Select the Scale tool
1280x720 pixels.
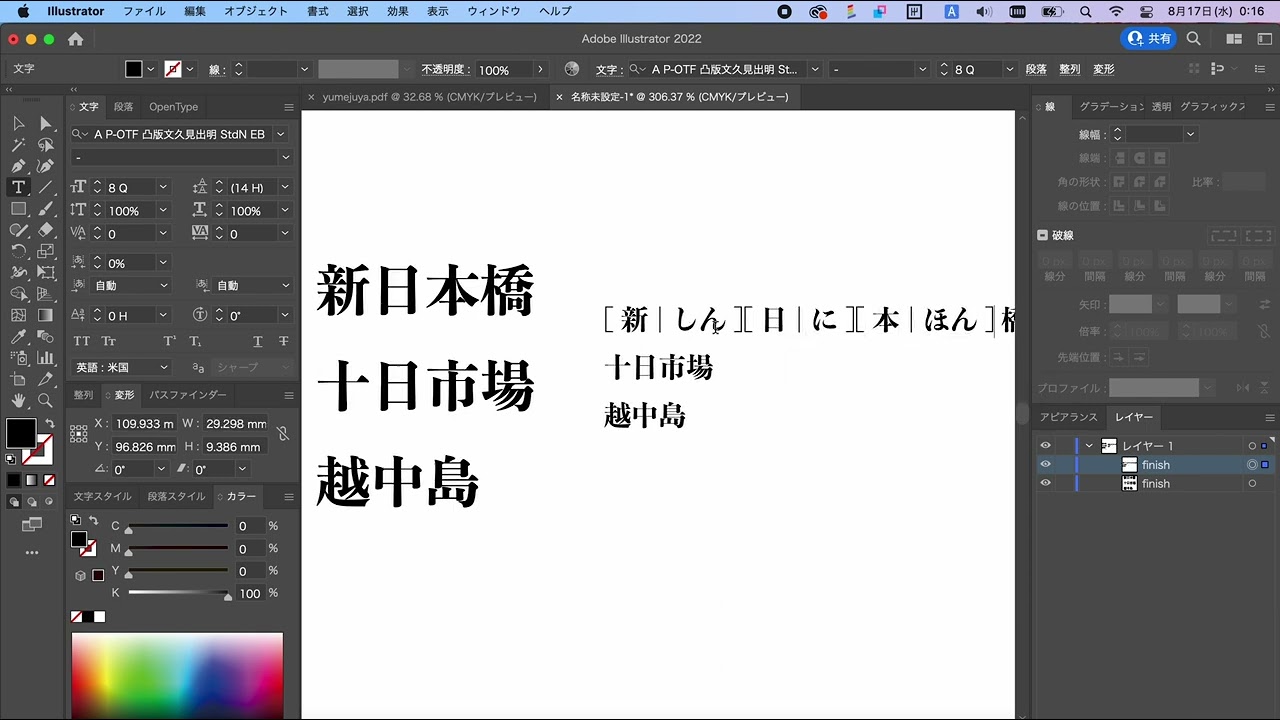45,251
